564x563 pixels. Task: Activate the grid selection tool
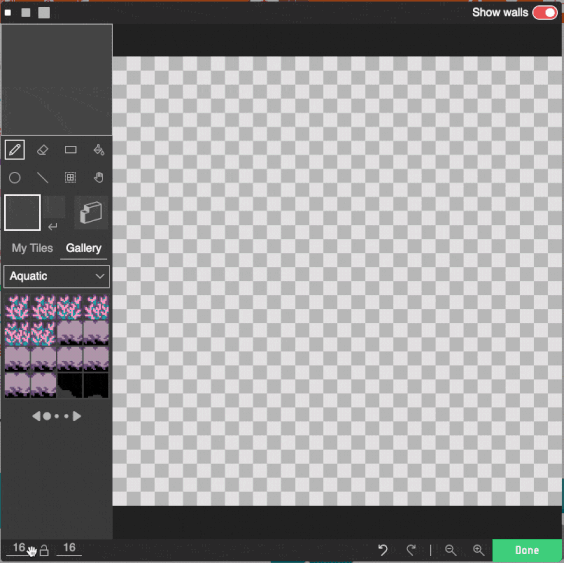point(70,177)
